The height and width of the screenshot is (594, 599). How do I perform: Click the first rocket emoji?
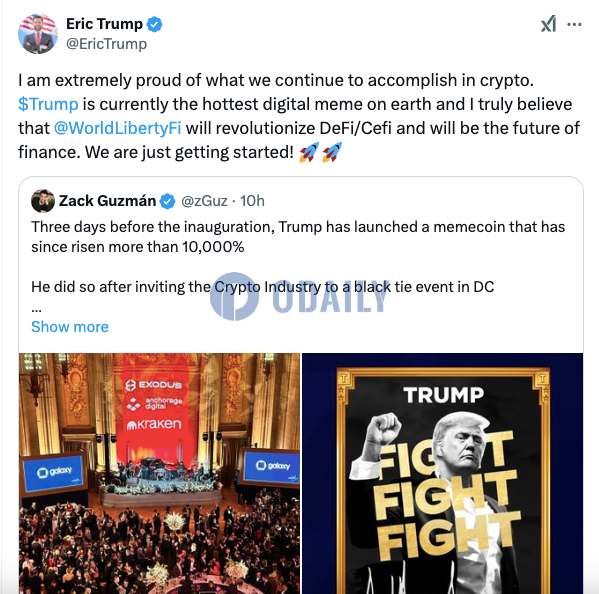point(309,152)
